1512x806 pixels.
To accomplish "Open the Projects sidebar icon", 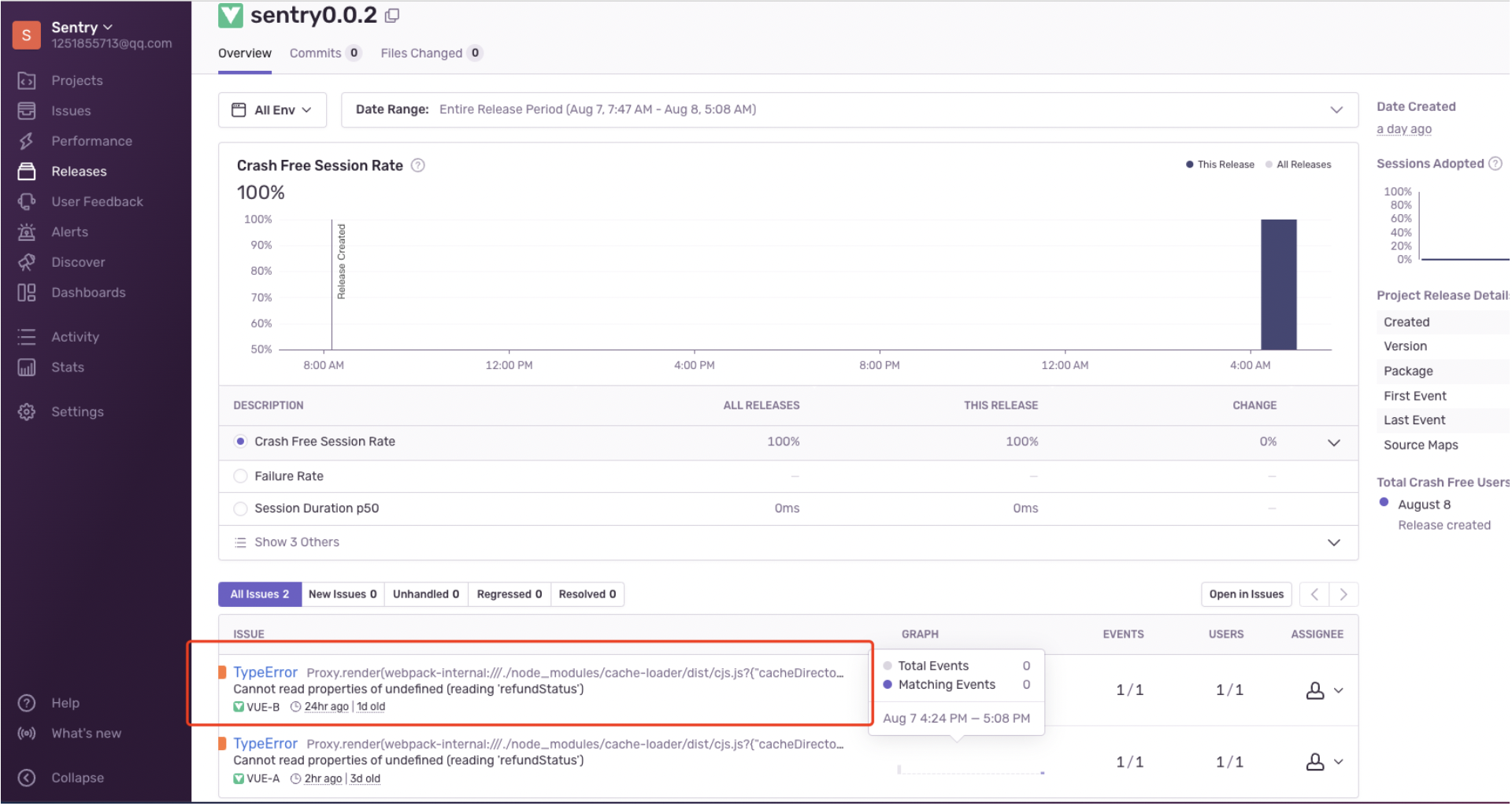I will [x=27, y=80].
